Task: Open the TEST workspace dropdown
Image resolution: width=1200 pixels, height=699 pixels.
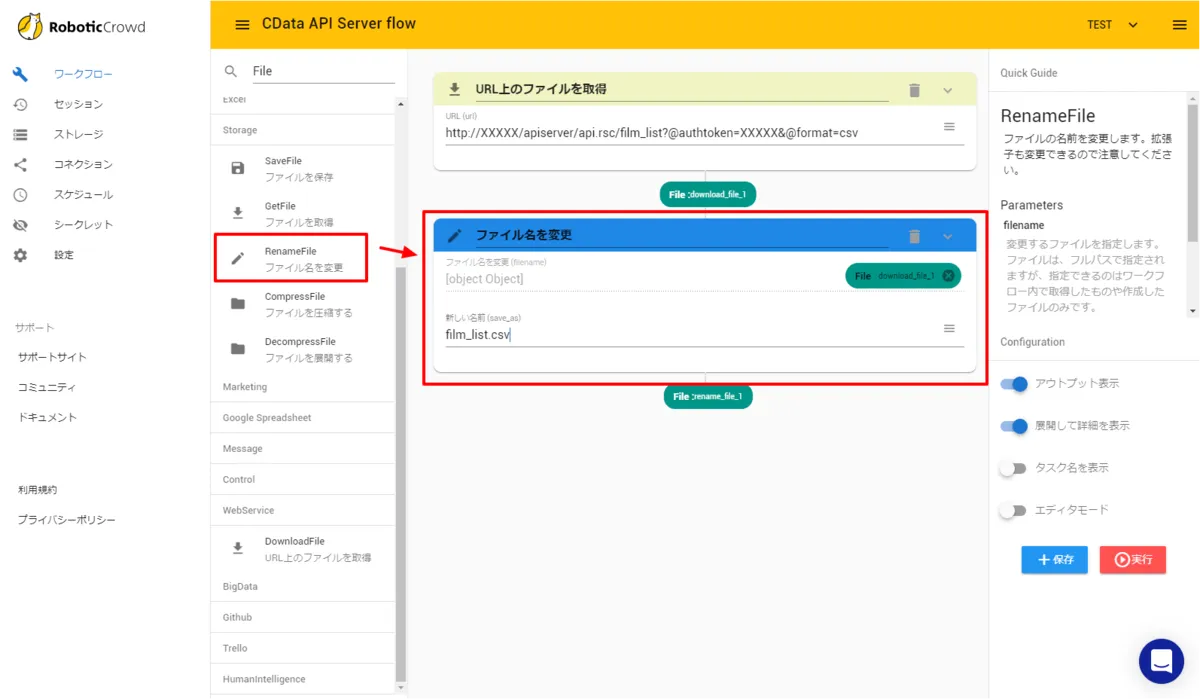Action: click(x=1112, y=25)
